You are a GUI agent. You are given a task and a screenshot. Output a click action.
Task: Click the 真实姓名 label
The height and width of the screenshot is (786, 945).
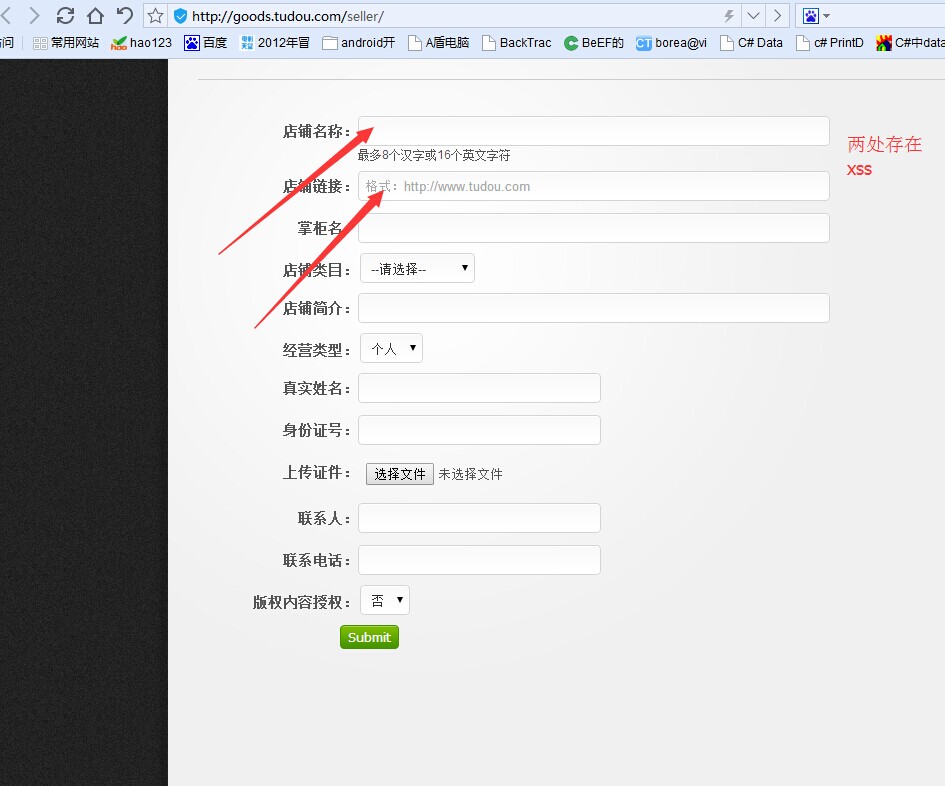tap(316, 388)
